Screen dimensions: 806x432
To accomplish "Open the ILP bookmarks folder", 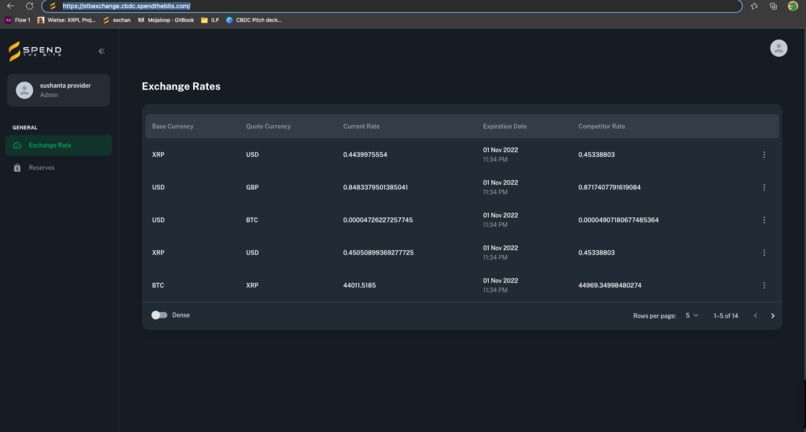I will 210,20.
